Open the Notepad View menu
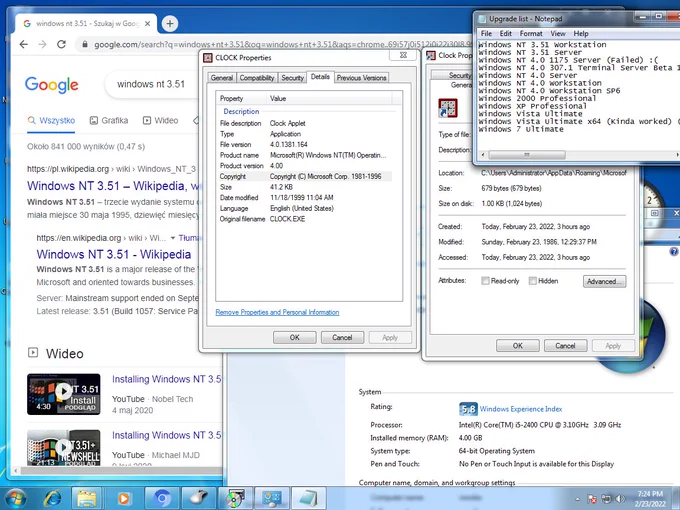This screenshot has height=510, width=680. pos(558,33)
